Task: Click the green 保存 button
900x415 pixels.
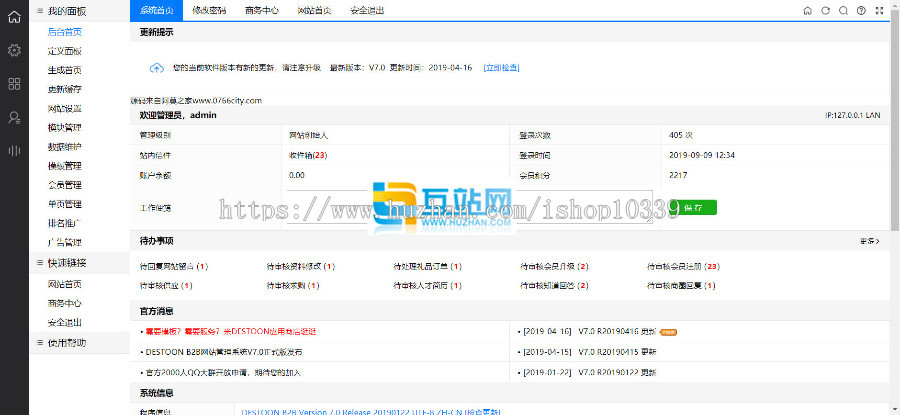Action: 693,208
